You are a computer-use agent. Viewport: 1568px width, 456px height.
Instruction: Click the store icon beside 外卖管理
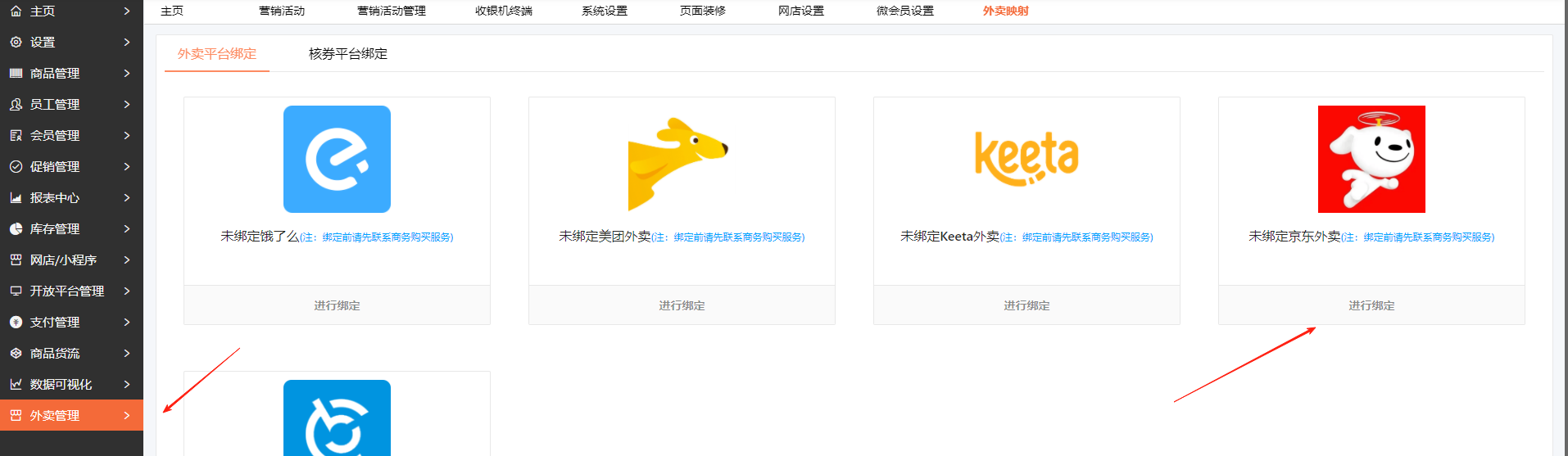coord(16,415)
